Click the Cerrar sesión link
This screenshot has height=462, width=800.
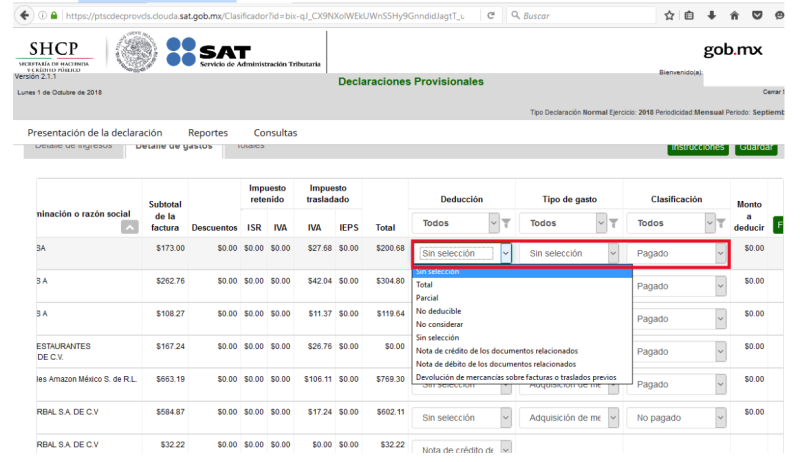click(x=773, y=92)
